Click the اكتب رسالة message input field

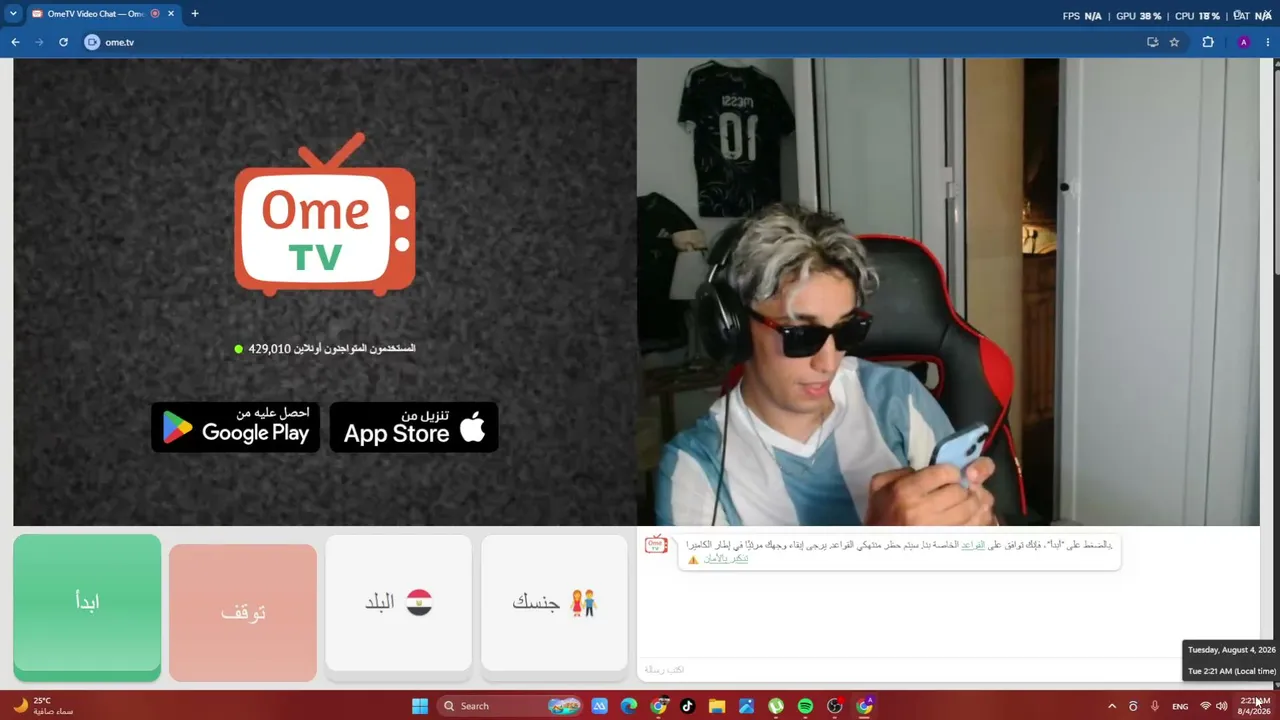pos(908,669)
